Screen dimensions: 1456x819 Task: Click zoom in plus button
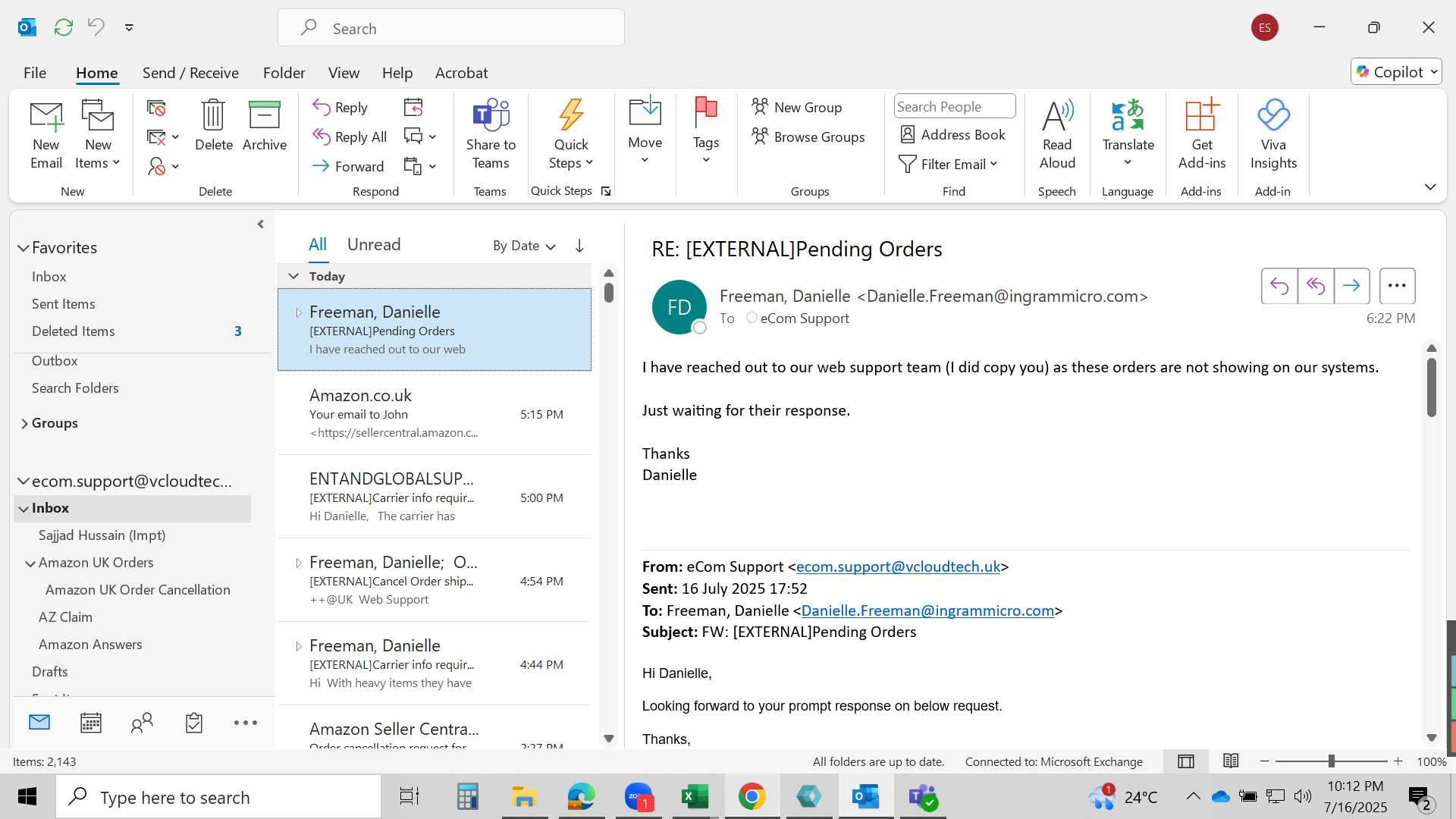(x=1398, y=761)
